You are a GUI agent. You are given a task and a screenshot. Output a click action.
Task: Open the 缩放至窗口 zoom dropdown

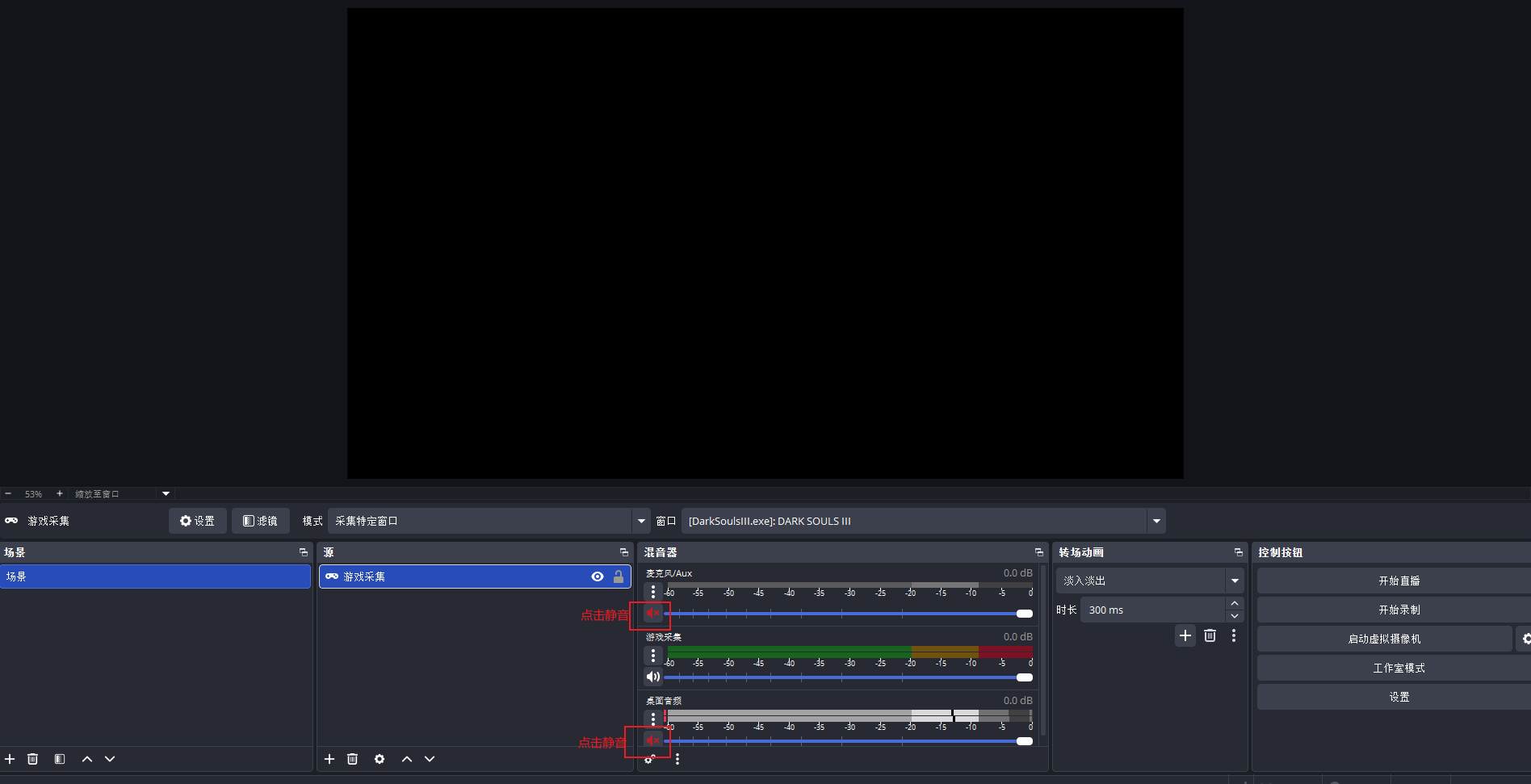coord(165,493)
